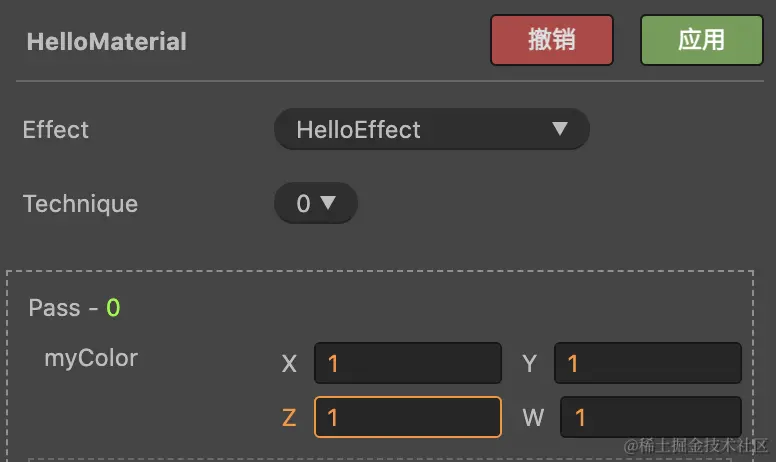This screenshot has height=462, width=776.
Task: Click the small triangle in the Technique selector
Action: click(328, 204)
